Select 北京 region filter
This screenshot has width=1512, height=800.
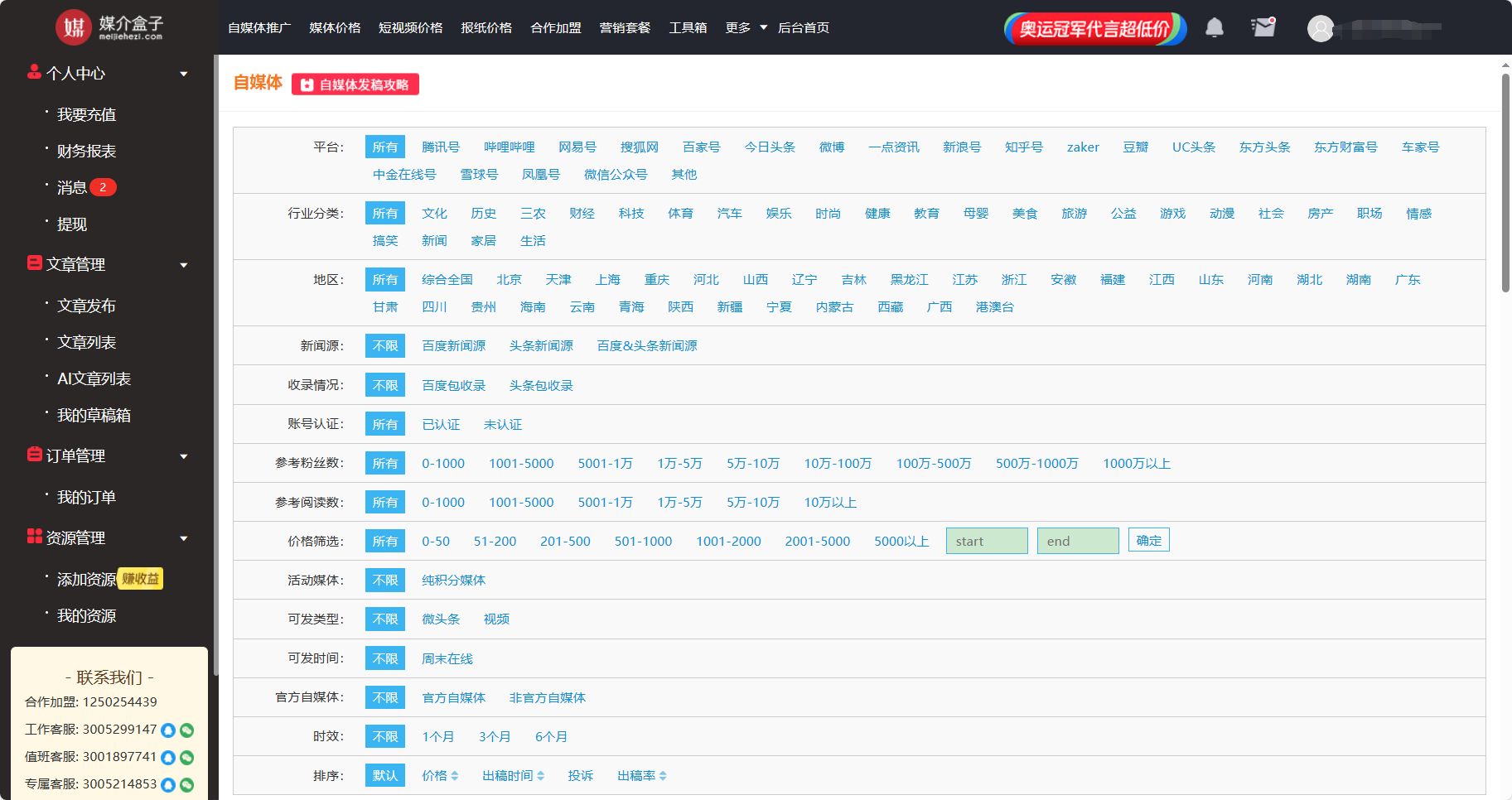(509, 279)
